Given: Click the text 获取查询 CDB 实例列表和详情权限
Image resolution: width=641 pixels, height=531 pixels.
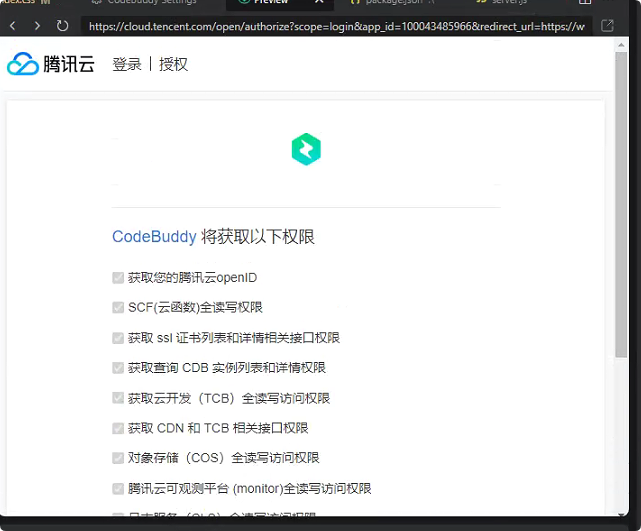Looking at the screenshot, I should pos(227,368).
